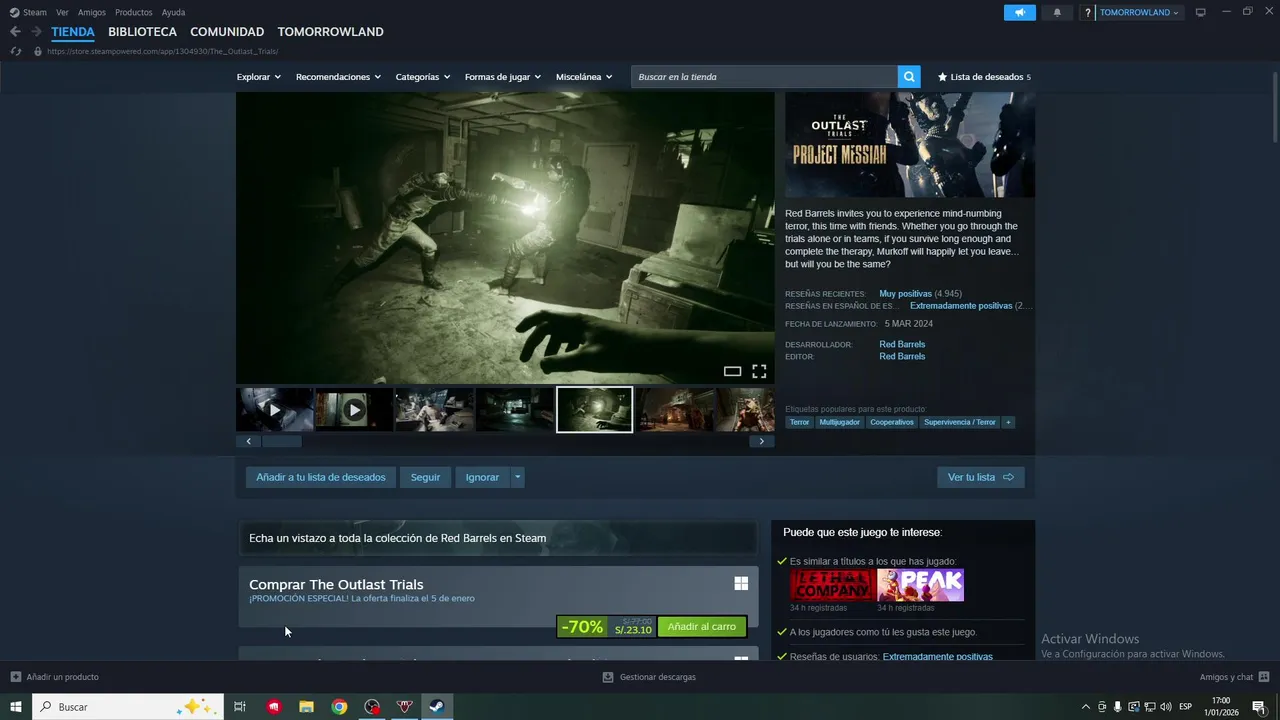
Task: Click the Buscar en la tienda field
Action: pyautogui.click(x=764, y=77)
